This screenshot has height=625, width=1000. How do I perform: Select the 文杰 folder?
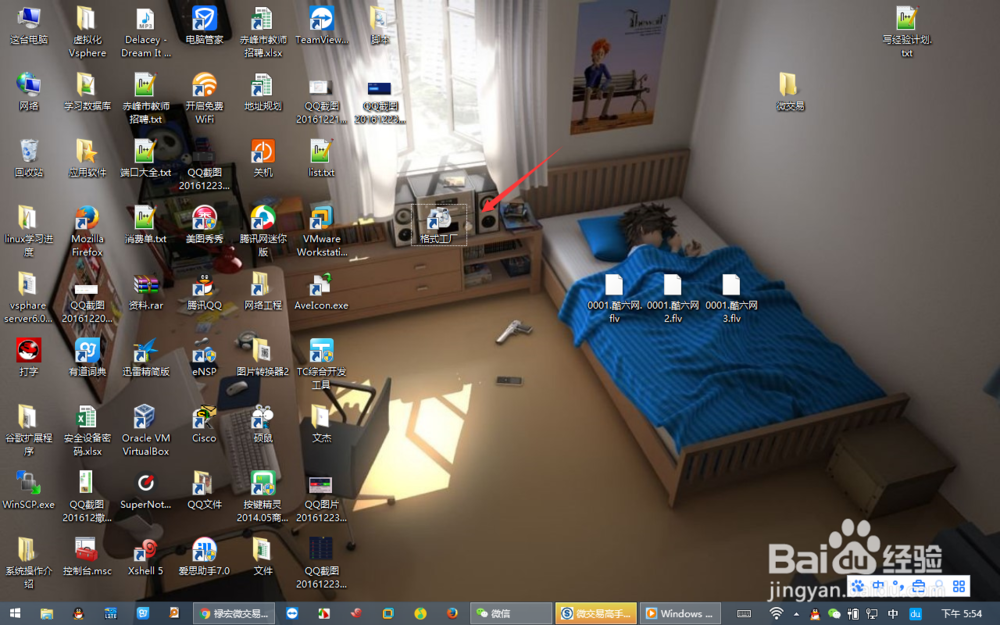[x=321, y=423]
